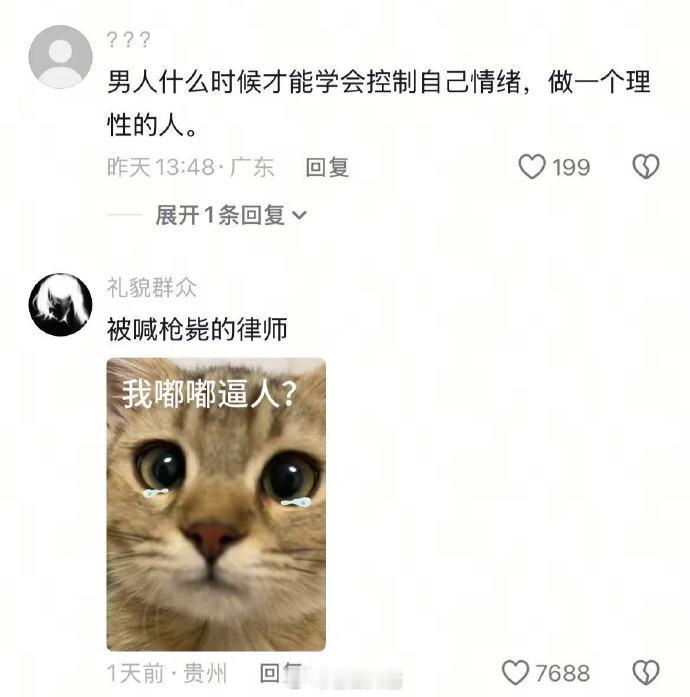Tap the 我嘟嘟逼人? caption on meme
This screenshot has height=697, width=690.
click(210, 394)
